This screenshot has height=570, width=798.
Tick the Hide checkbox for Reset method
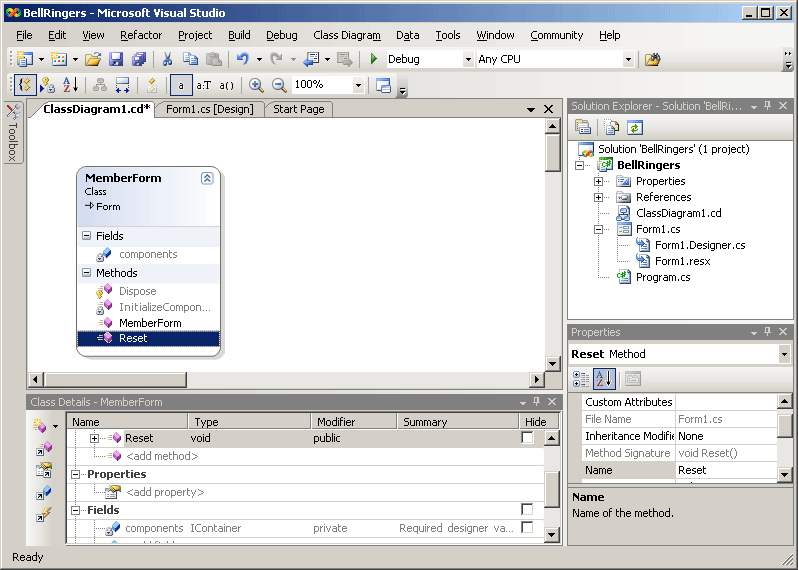coord(527,438)
